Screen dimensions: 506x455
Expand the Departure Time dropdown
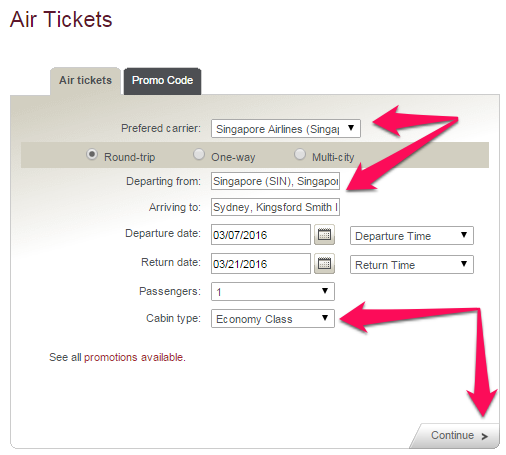click(x=412, y=236)
